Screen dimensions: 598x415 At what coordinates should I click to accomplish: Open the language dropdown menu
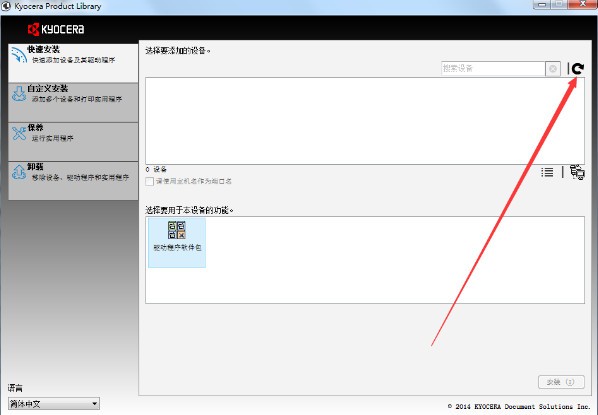(54, 404)
